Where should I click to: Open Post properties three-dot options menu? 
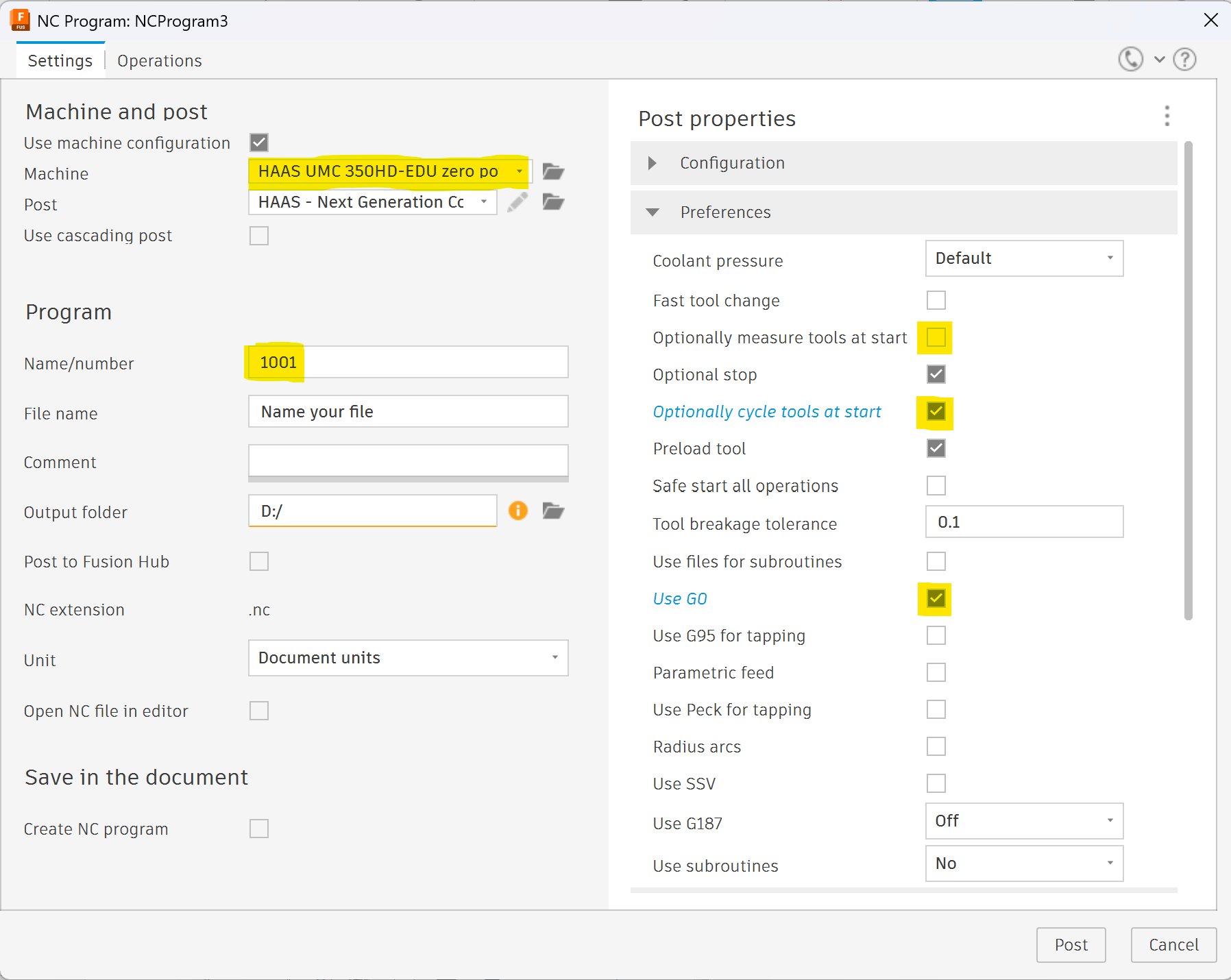(x=1167, y=116)
